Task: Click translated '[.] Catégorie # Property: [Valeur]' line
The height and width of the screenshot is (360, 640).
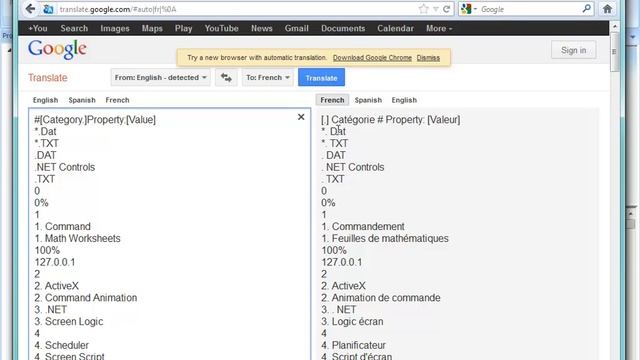Action: click(x=391, y=120)
